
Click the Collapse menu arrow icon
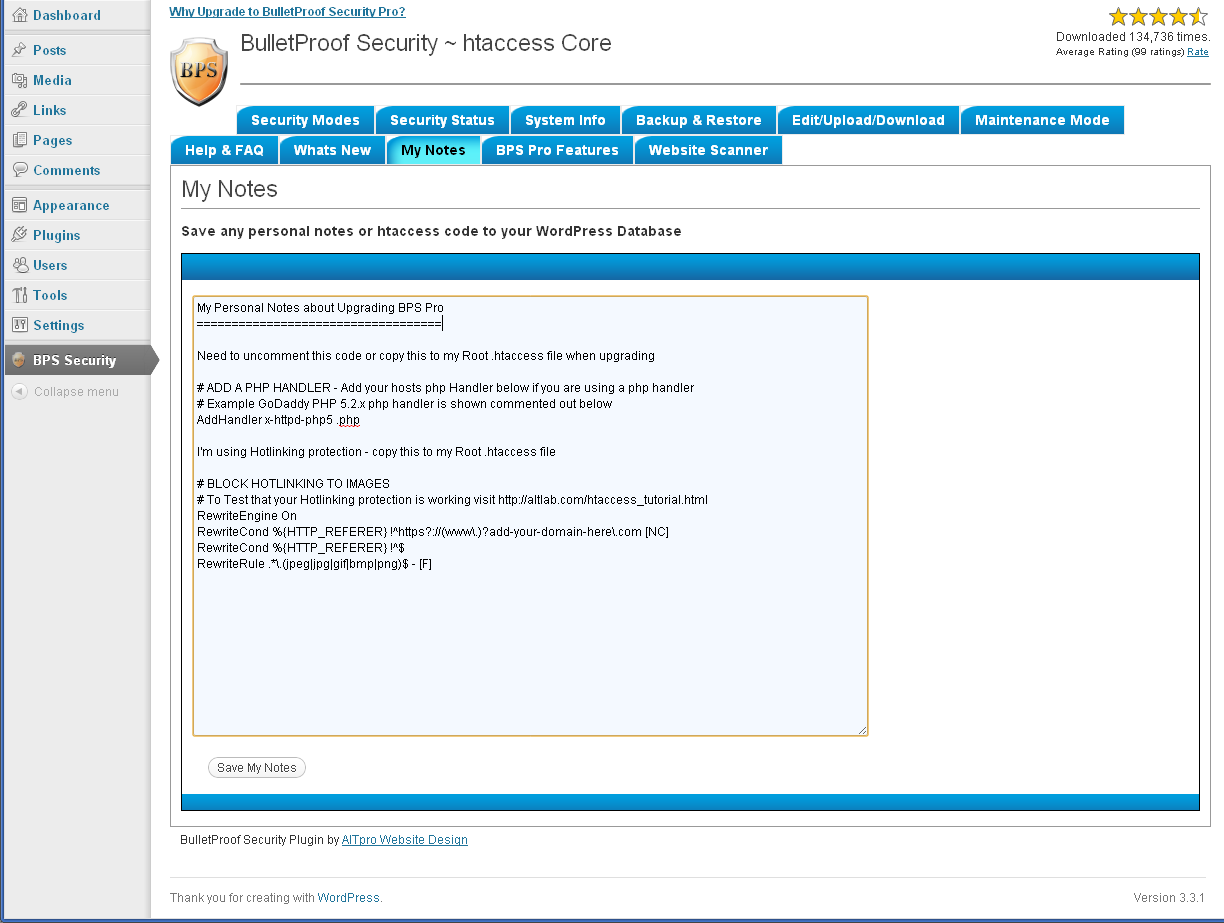[x=19, y=392]
